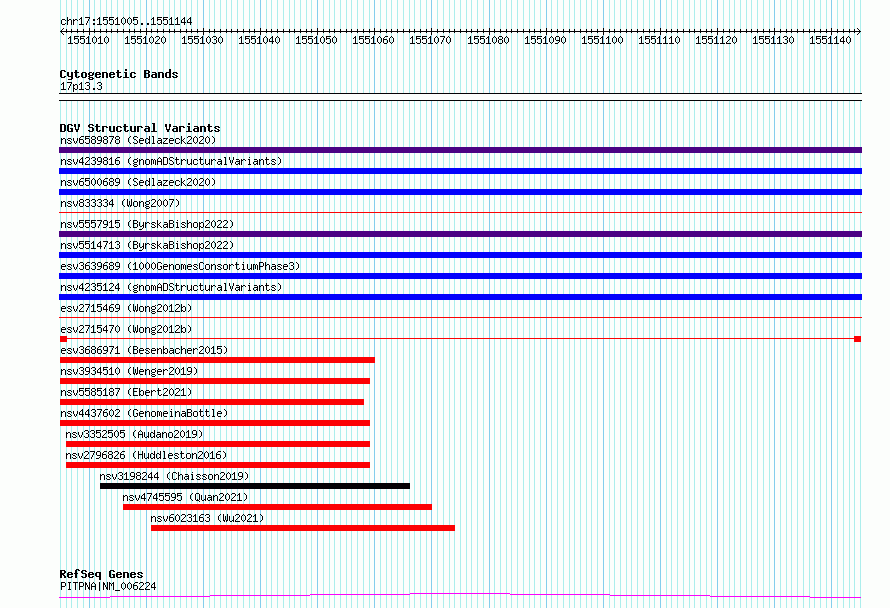Open variant label nsv3352505 (Audano2019)
Image resolution: width=890 pixels, height=608 pixels.
click(134, 434)
